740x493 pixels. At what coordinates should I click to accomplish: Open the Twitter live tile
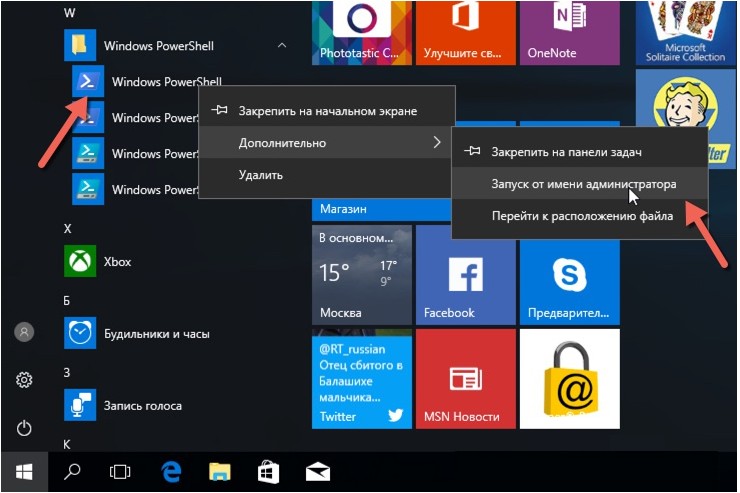tap(362, 379)
